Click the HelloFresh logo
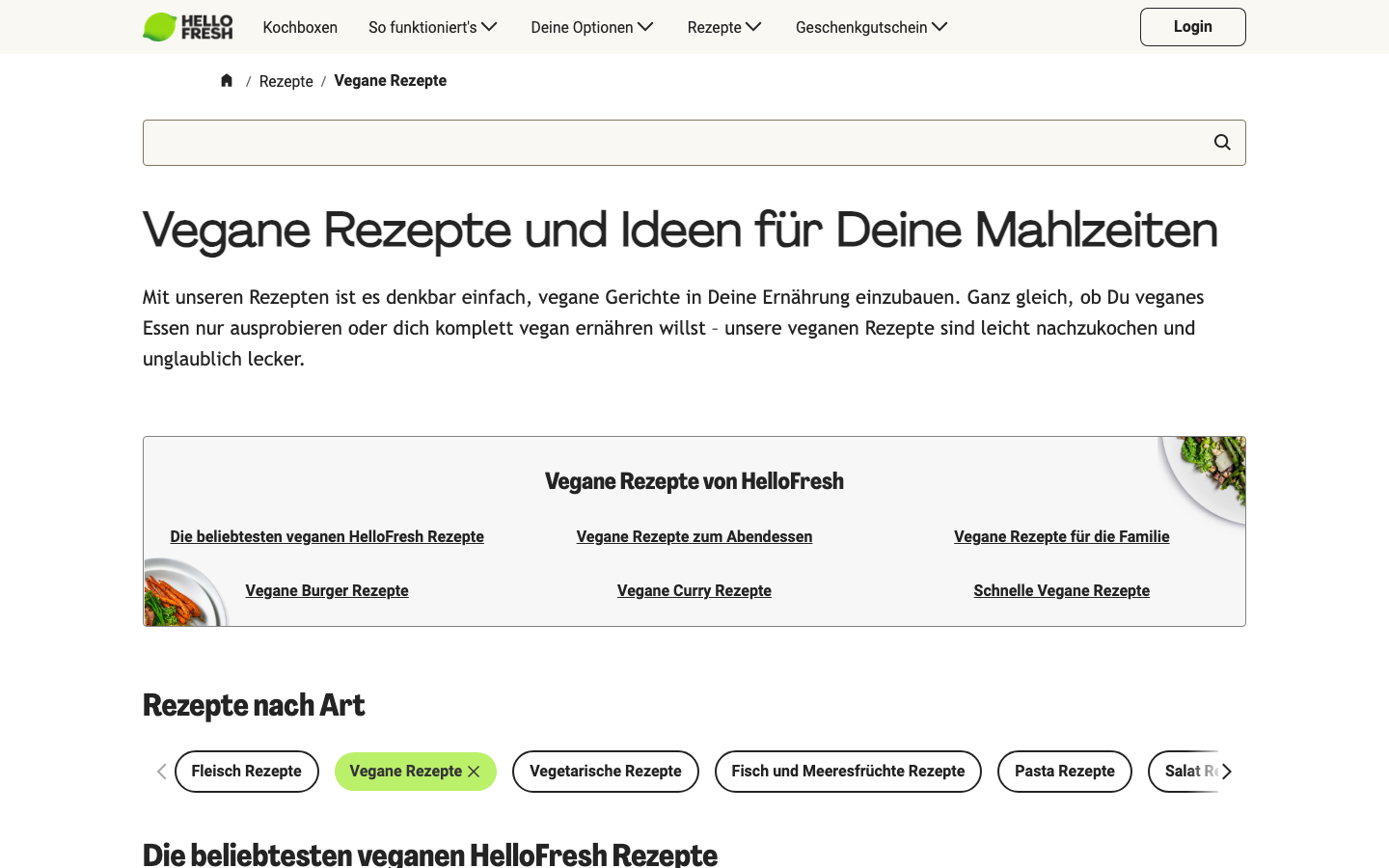The height and width of the screenshot is (868, 1389). [187, 27]
